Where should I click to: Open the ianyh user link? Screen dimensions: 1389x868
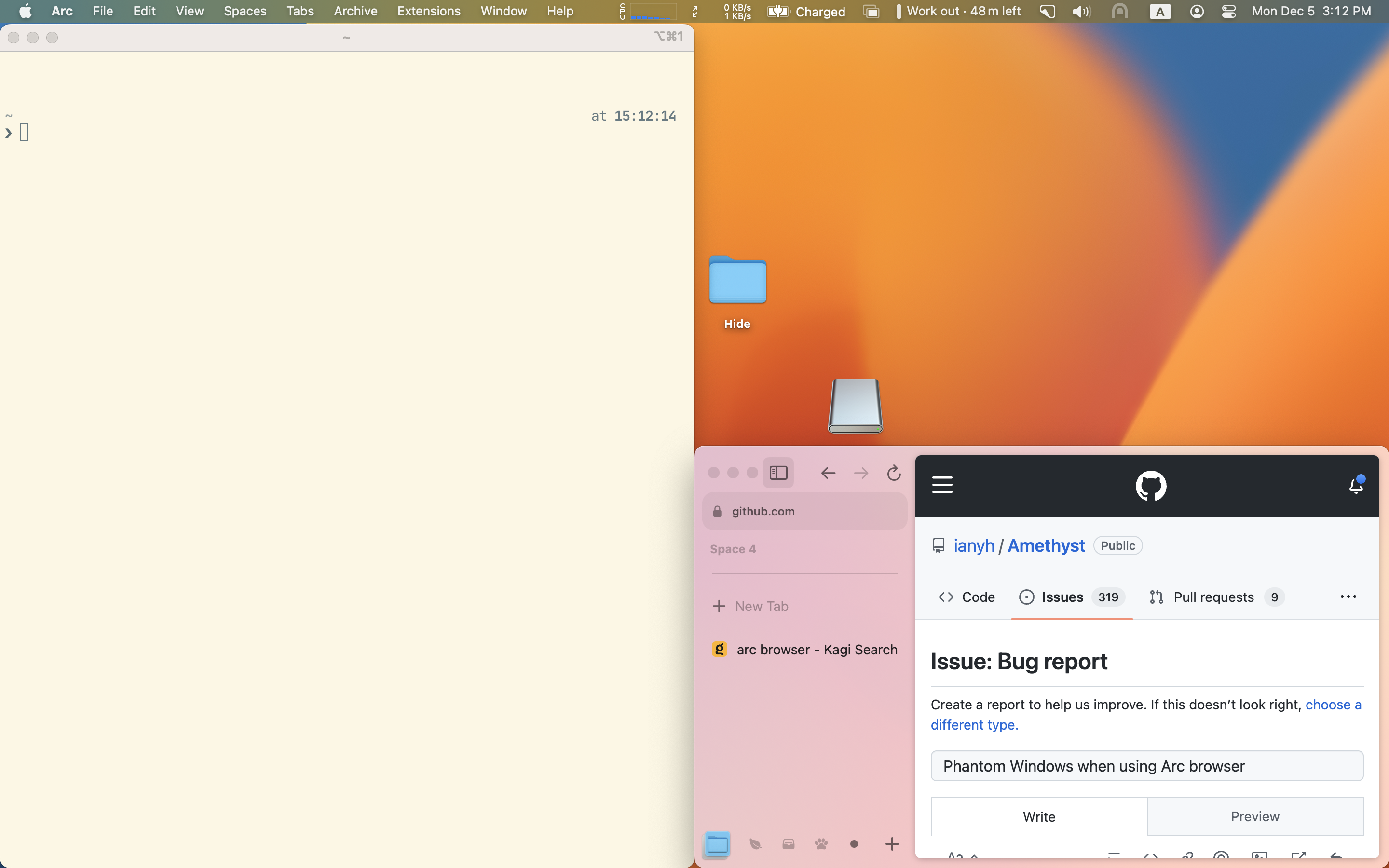tap(974, 545)
